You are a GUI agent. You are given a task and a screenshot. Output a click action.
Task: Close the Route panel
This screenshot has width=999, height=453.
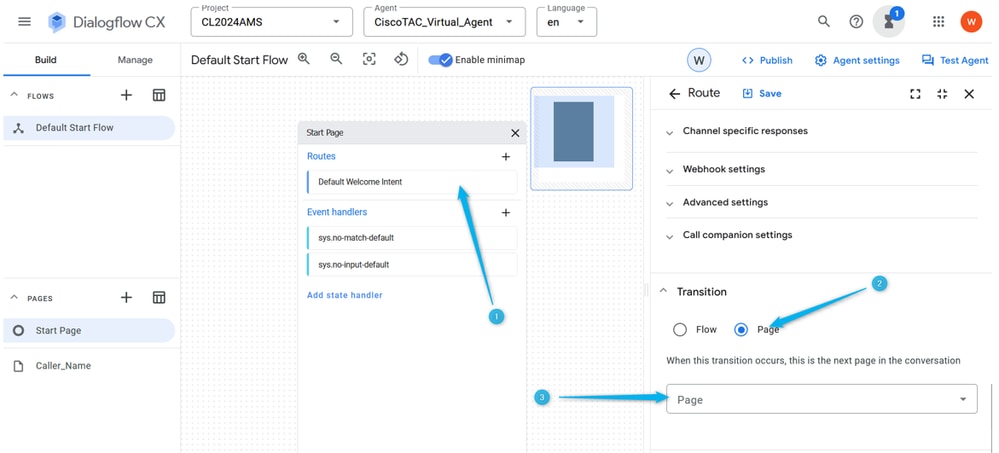[969, 94]
